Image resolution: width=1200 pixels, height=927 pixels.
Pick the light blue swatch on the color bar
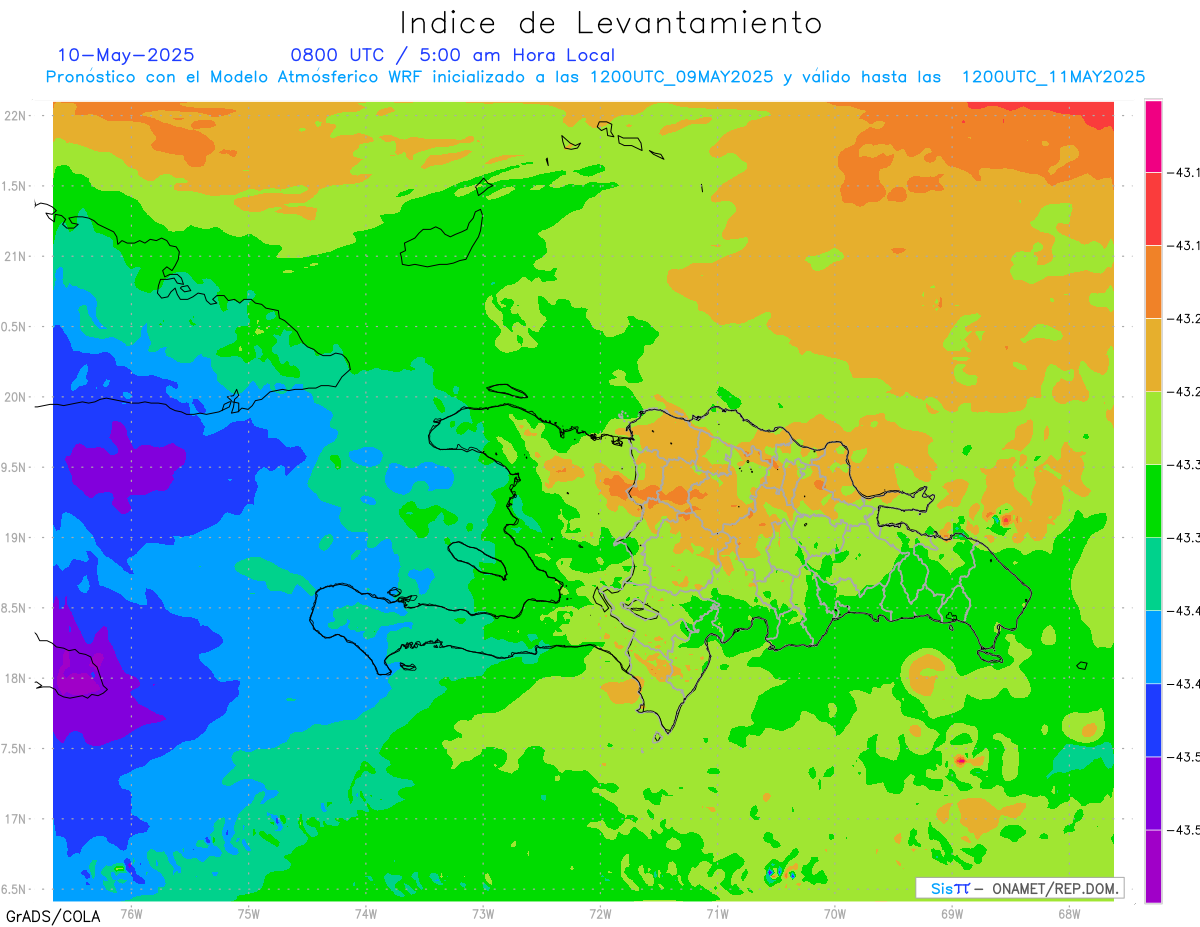pyautogui.click(x=1153, y=647)
